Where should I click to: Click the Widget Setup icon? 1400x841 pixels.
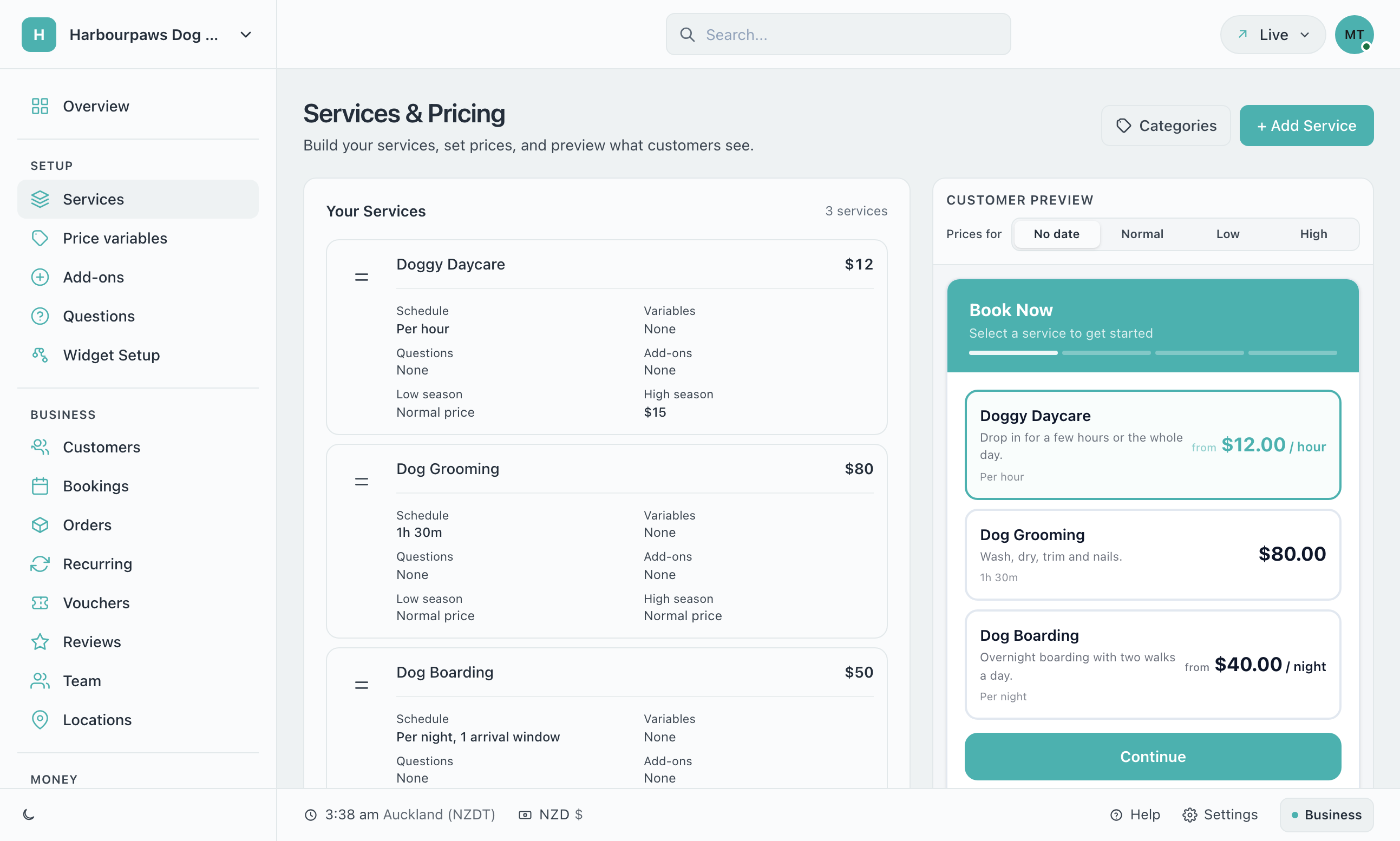click(40, 355)
